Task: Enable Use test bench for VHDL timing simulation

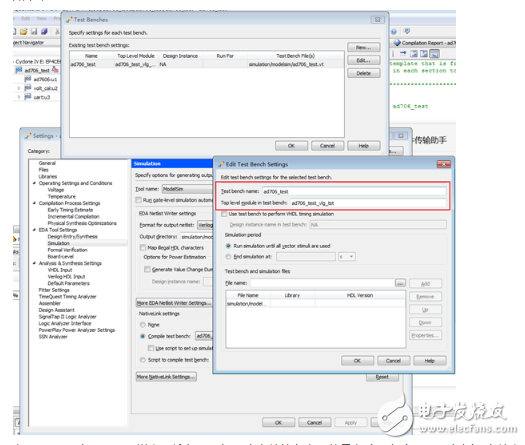Action: [x=224, y=214]
